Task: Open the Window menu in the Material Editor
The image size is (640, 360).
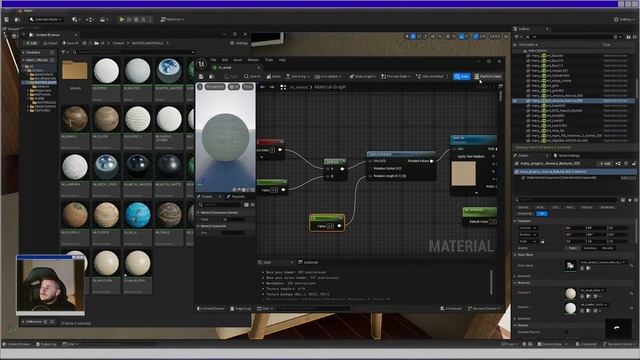Action: point(253,60)
